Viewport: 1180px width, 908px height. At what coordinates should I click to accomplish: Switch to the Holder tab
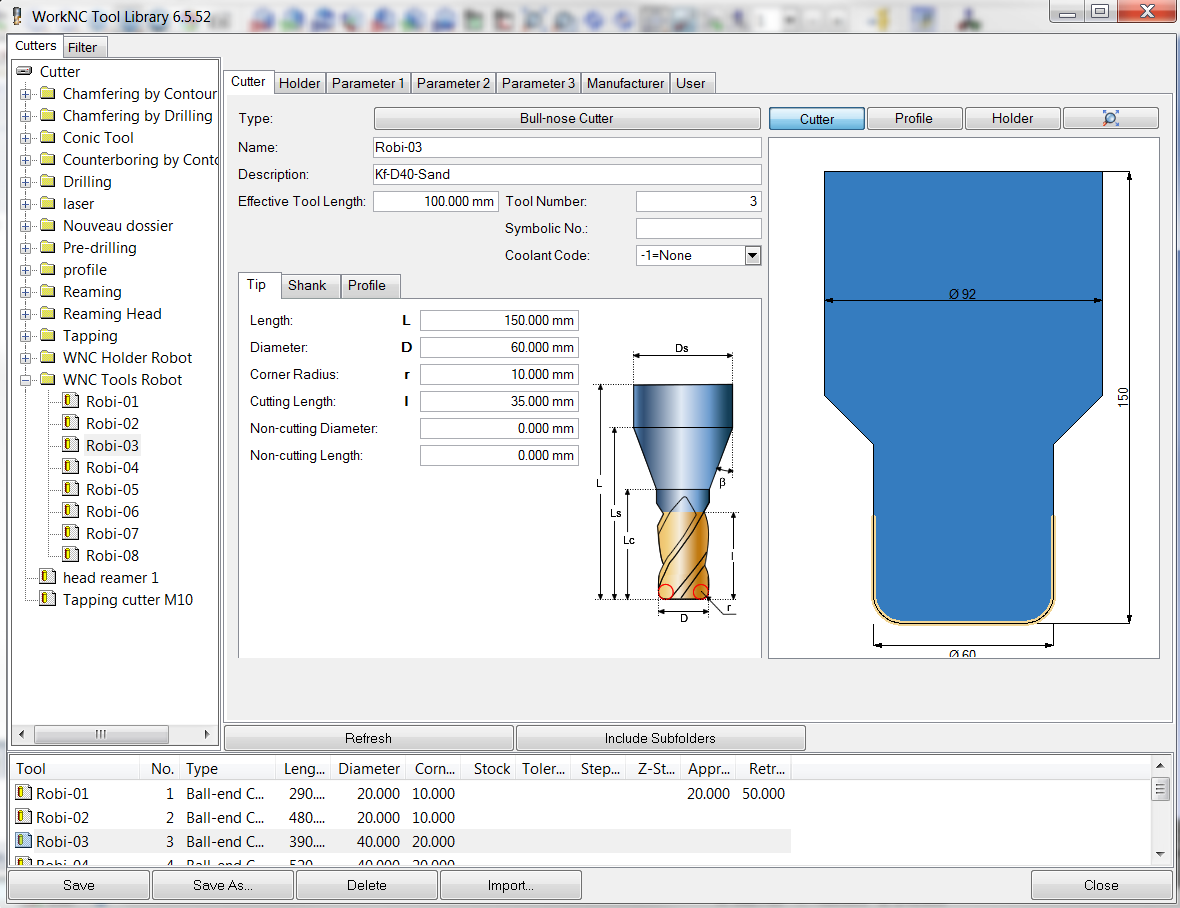coord(299,83)
